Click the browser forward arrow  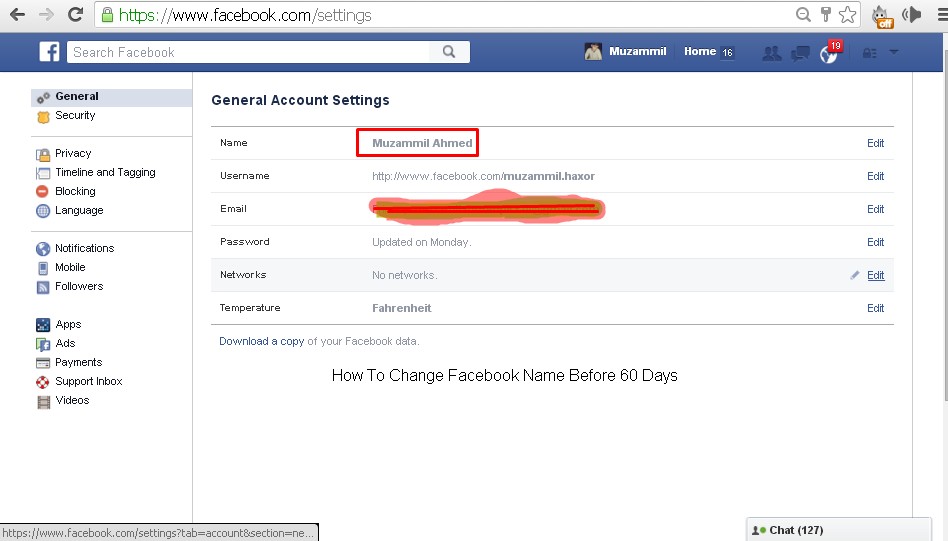pyautogui.click(x=47, y=15)
